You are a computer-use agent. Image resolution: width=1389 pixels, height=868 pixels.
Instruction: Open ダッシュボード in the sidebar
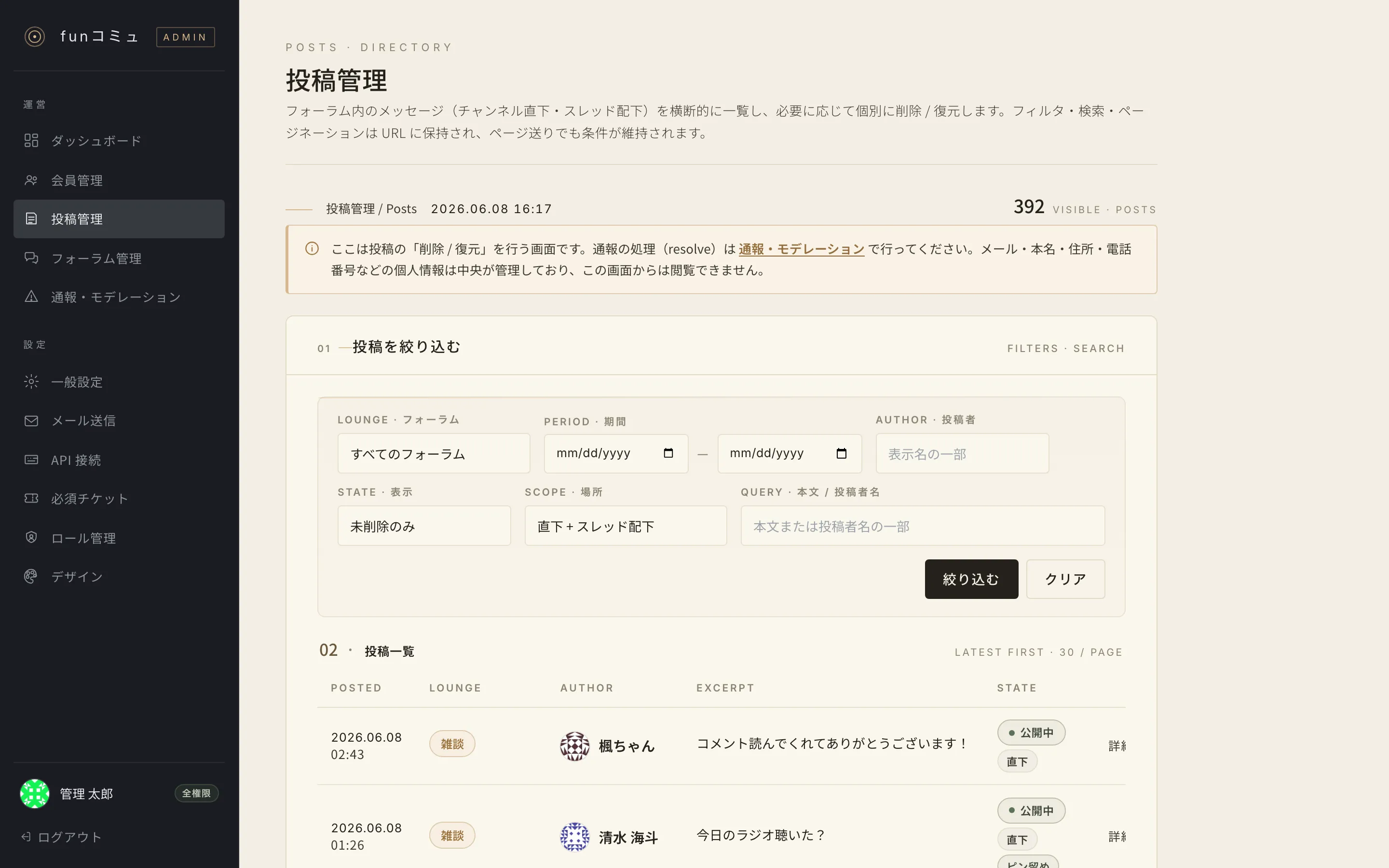(x=119, y=141)
